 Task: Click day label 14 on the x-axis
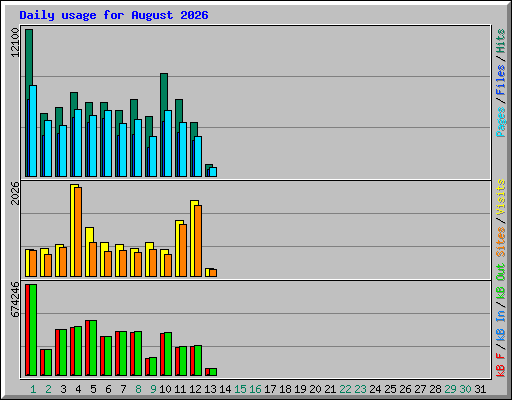225,389
